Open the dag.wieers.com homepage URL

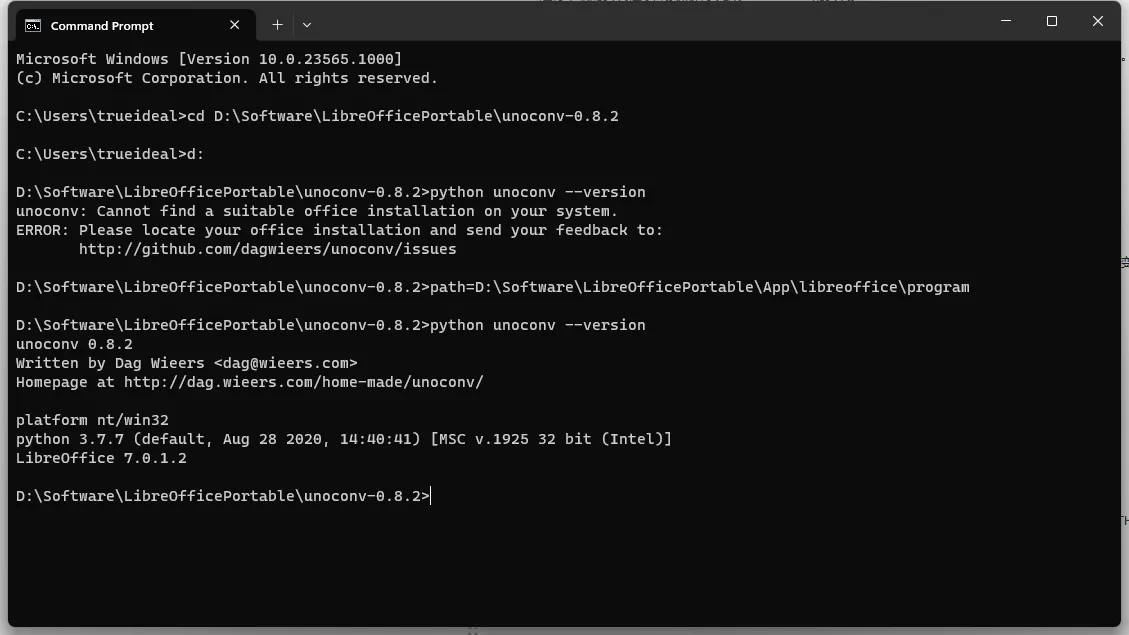(303, 382)
